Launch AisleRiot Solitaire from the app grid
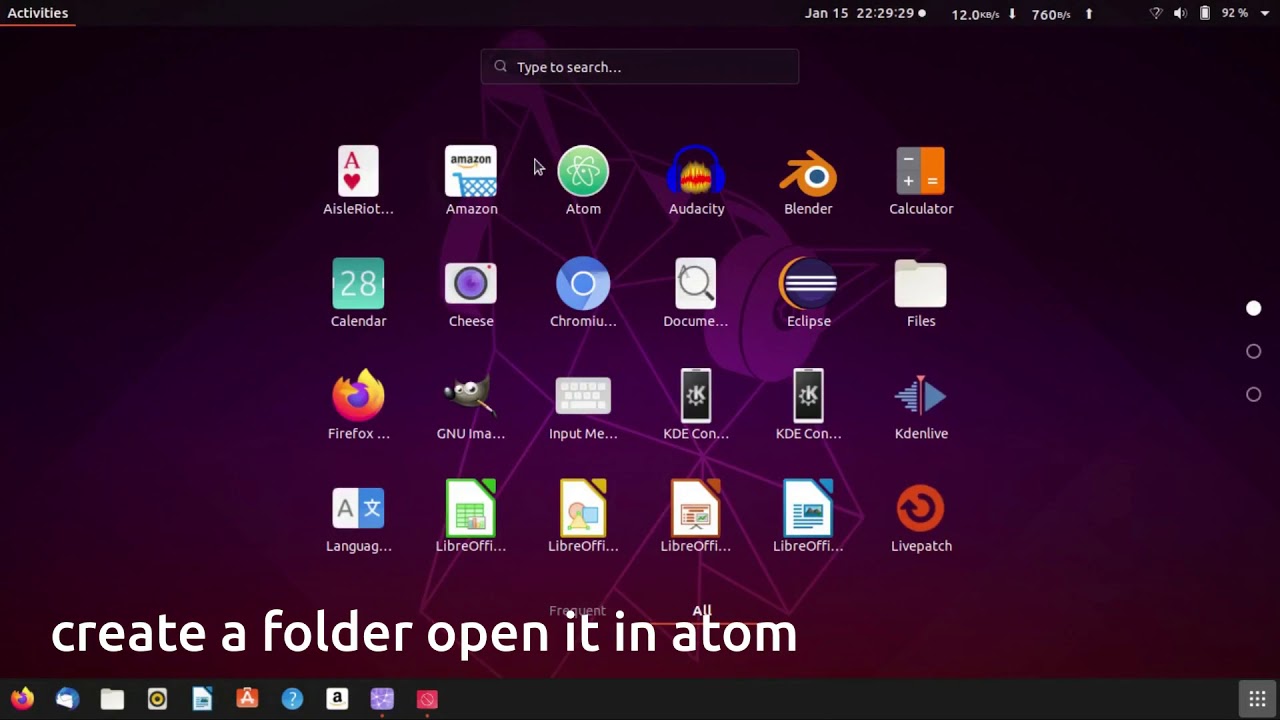1280x720 pixels. (x=358, y=181)
